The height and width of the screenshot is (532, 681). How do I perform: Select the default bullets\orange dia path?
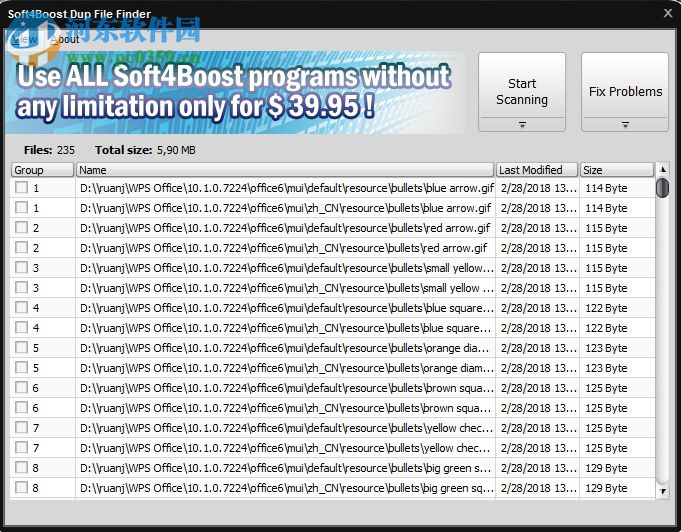pyautogui.click(x=284, y=348)
